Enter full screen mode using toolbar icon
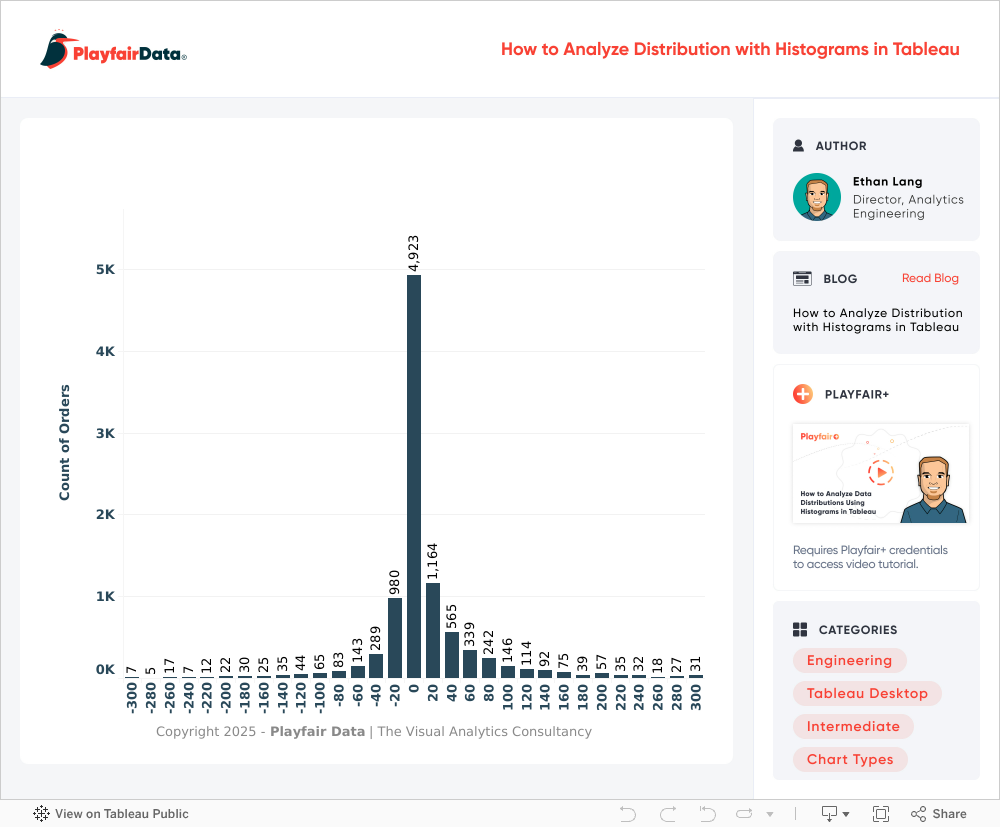The width and height of the screenshot is (1000, 827). click(881, 814)
